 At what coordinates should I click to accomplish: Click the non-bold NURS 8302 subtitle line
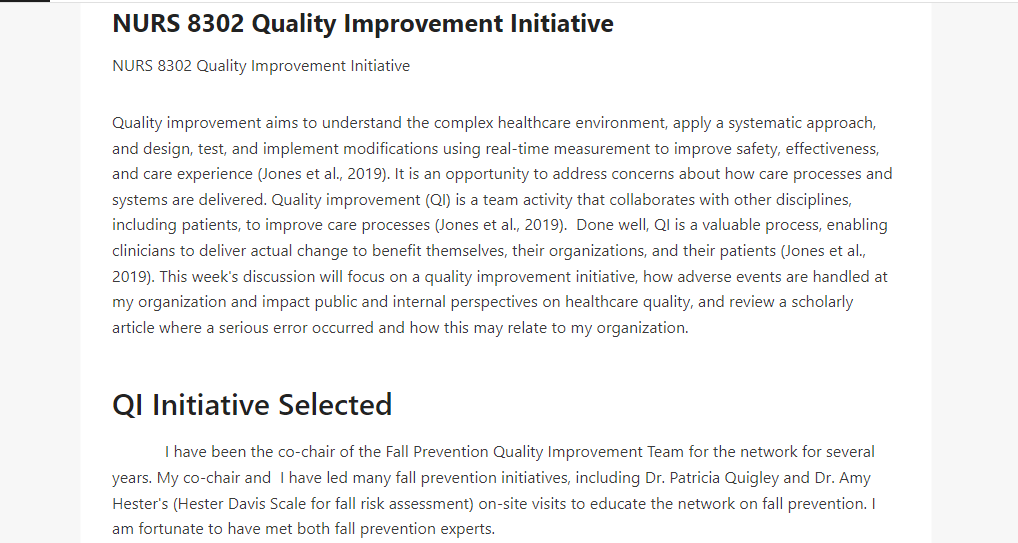[261, 66]
